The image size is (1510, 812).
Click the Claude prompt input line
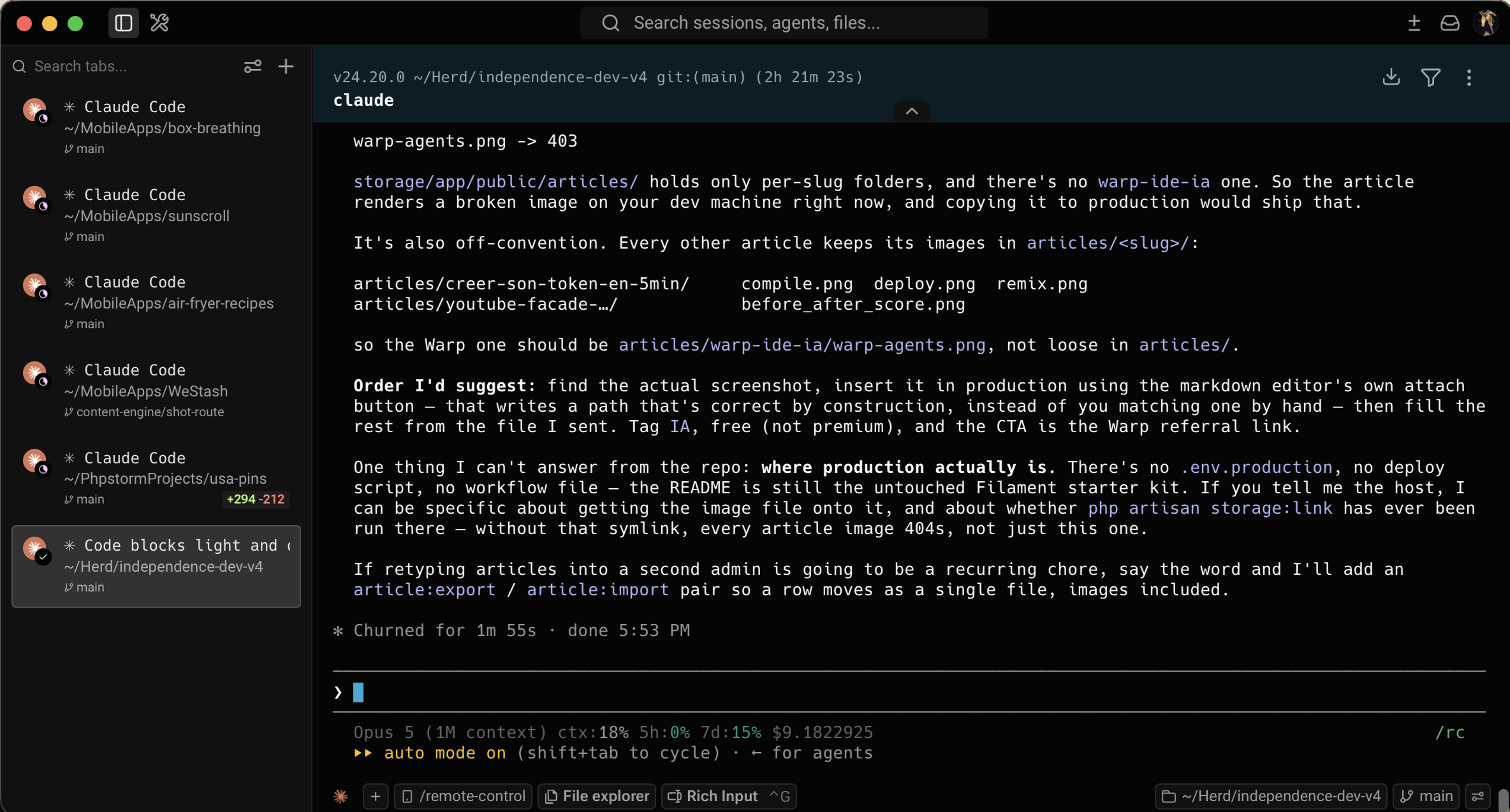click(x=909, y=692)
